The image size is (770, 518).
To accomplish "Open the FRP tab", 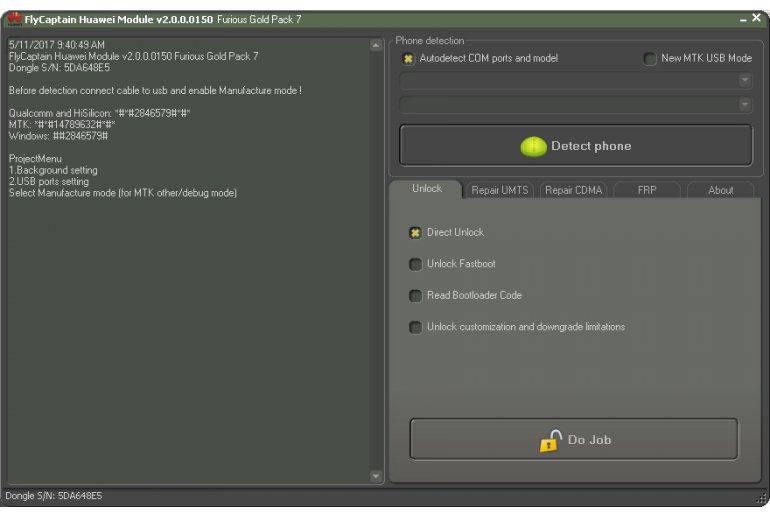I will click(x=647, y=191).
